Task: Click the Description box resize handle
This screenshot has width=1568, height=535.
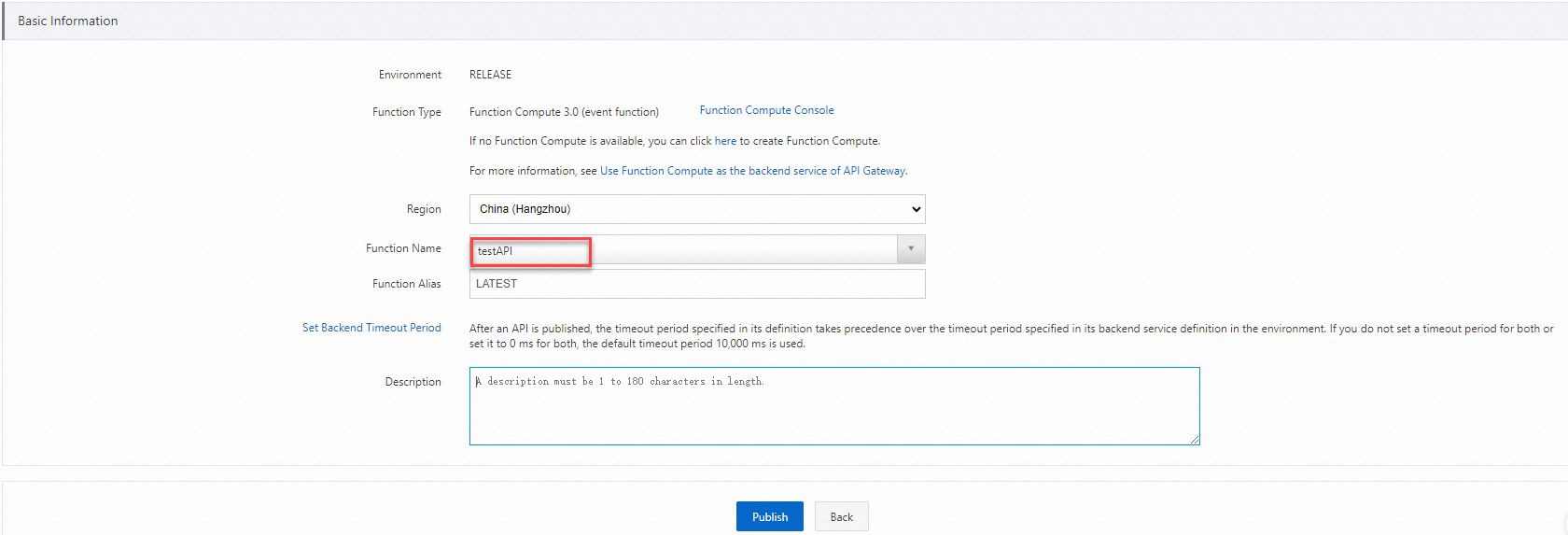Action: 1195,440
